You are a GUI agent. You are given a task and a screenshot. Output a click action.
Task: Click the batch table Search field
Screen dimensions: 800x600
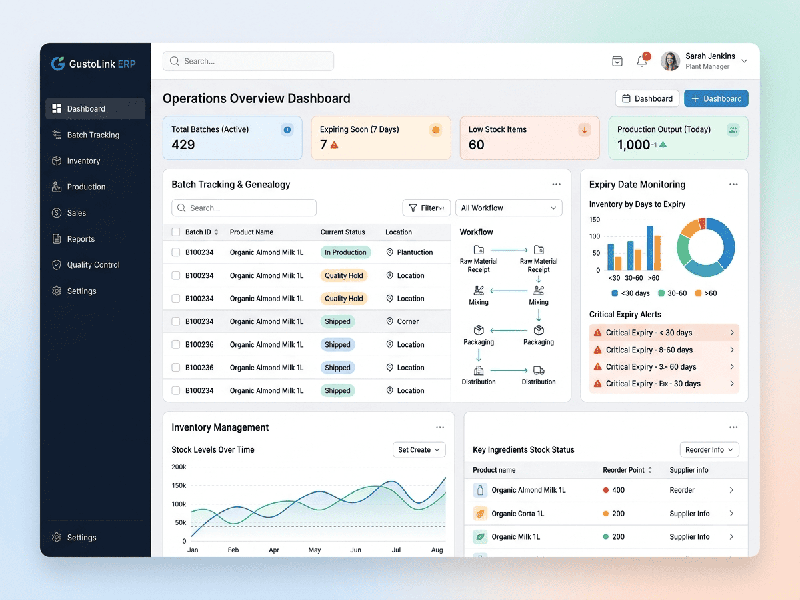[x=244, y=208]
